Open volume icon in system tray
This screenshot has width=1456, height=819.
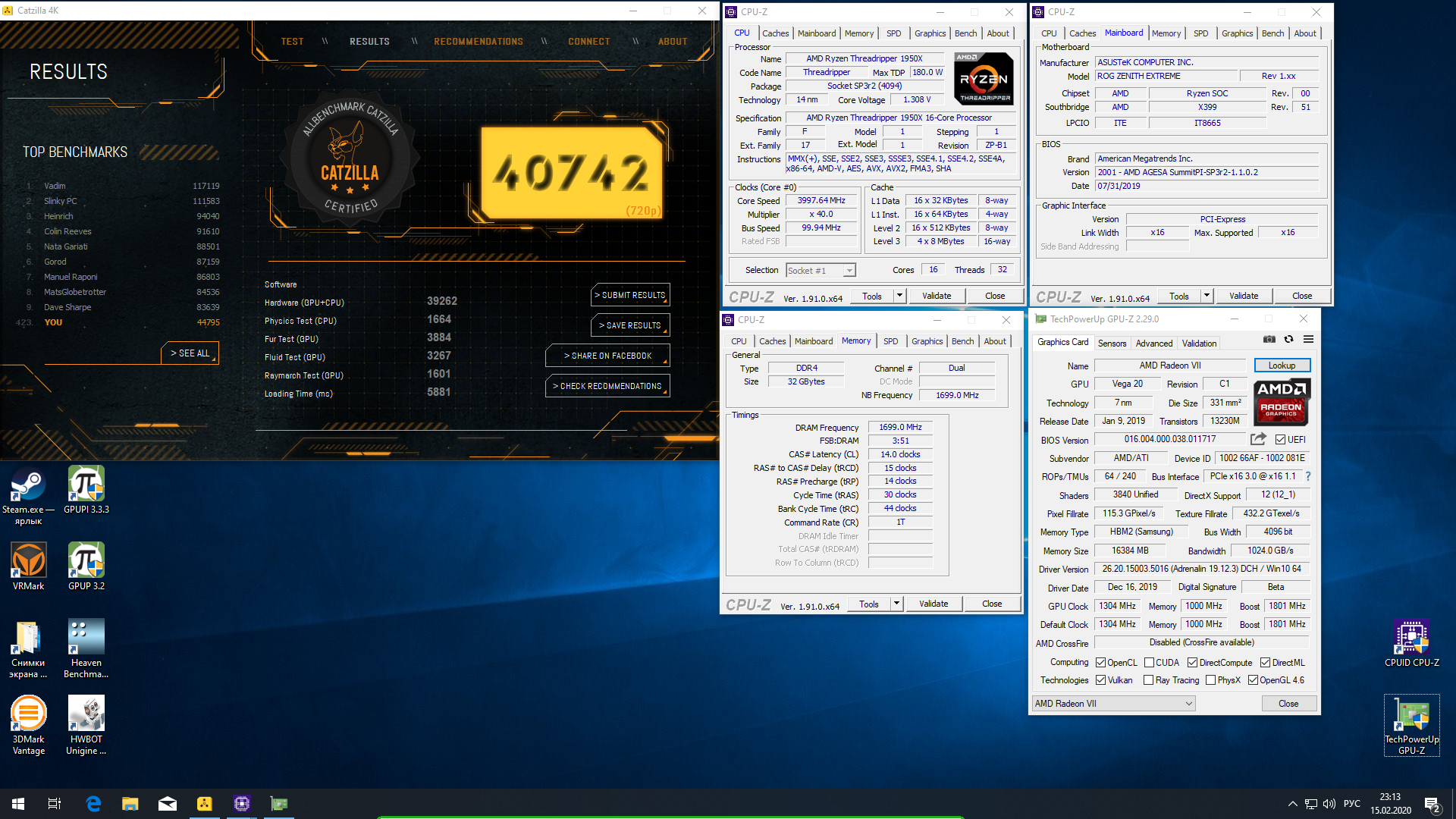tap(1329, 804)
